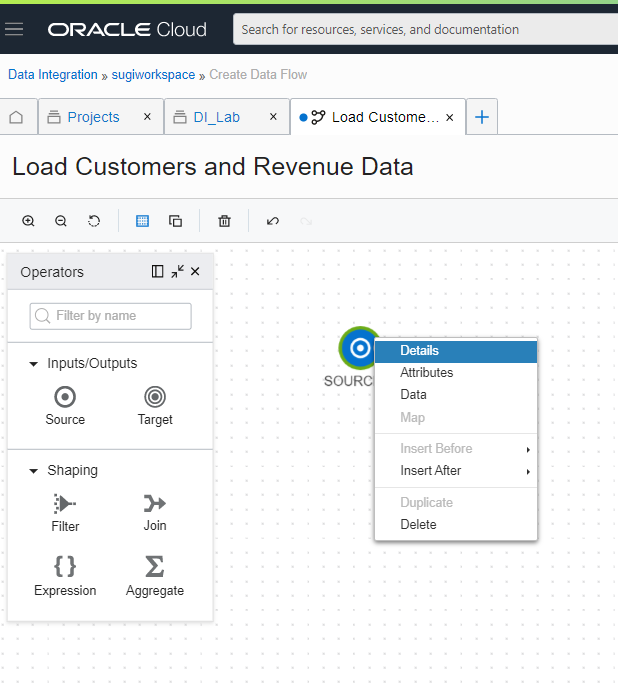
Task: Click the Create Data Flow breadcrumb text
Action: [x=258, y=75]
